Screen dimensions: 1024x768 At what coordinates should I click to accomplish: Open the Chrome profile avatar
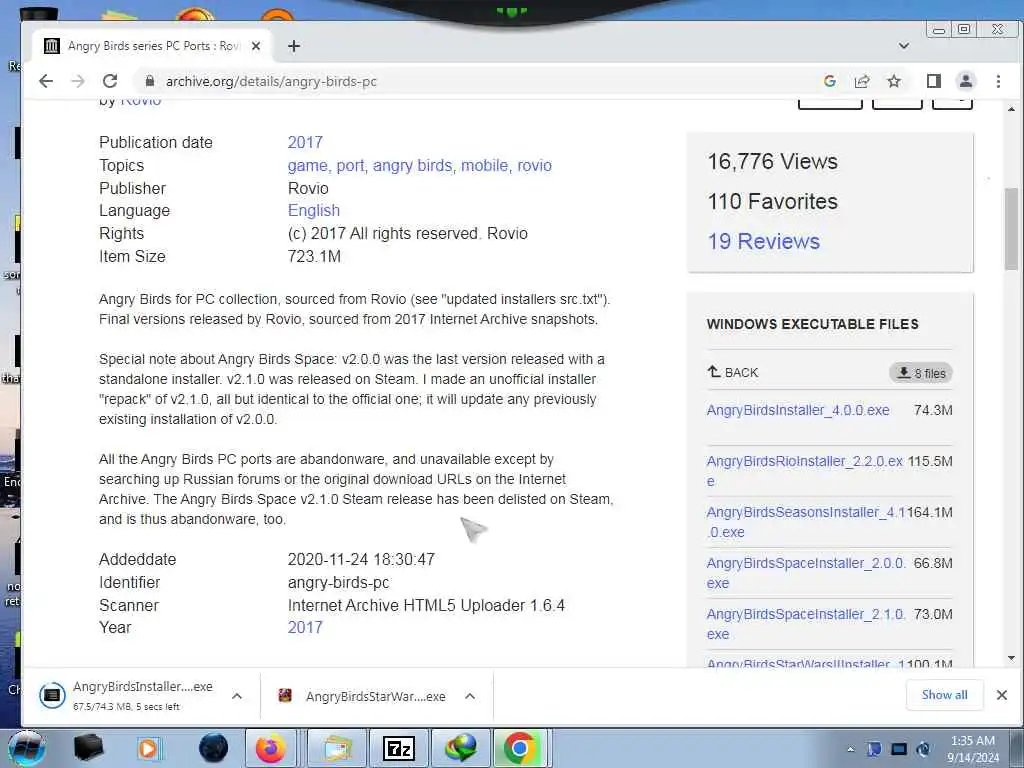(966, 81)
